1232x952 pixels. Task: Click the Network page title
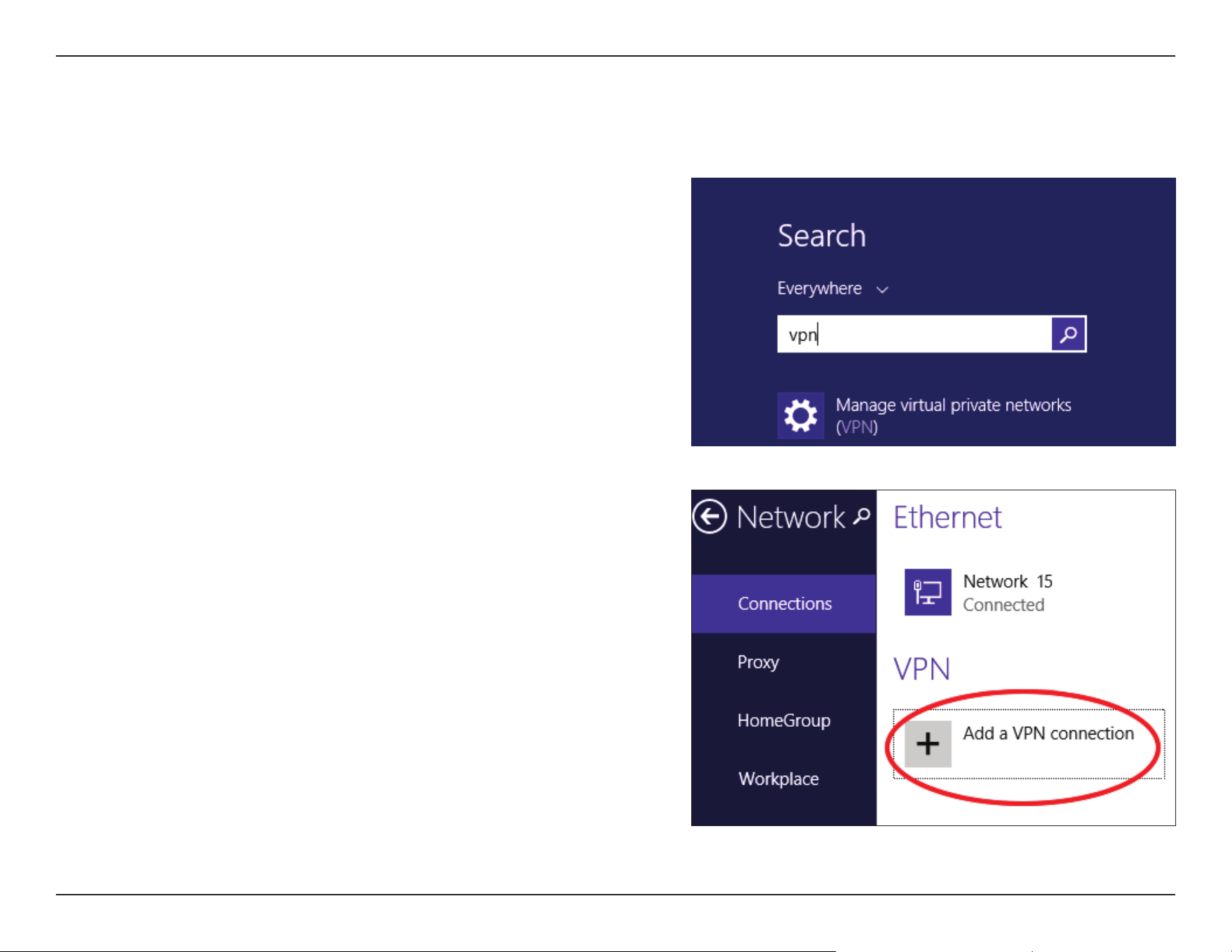click(791, 517)
